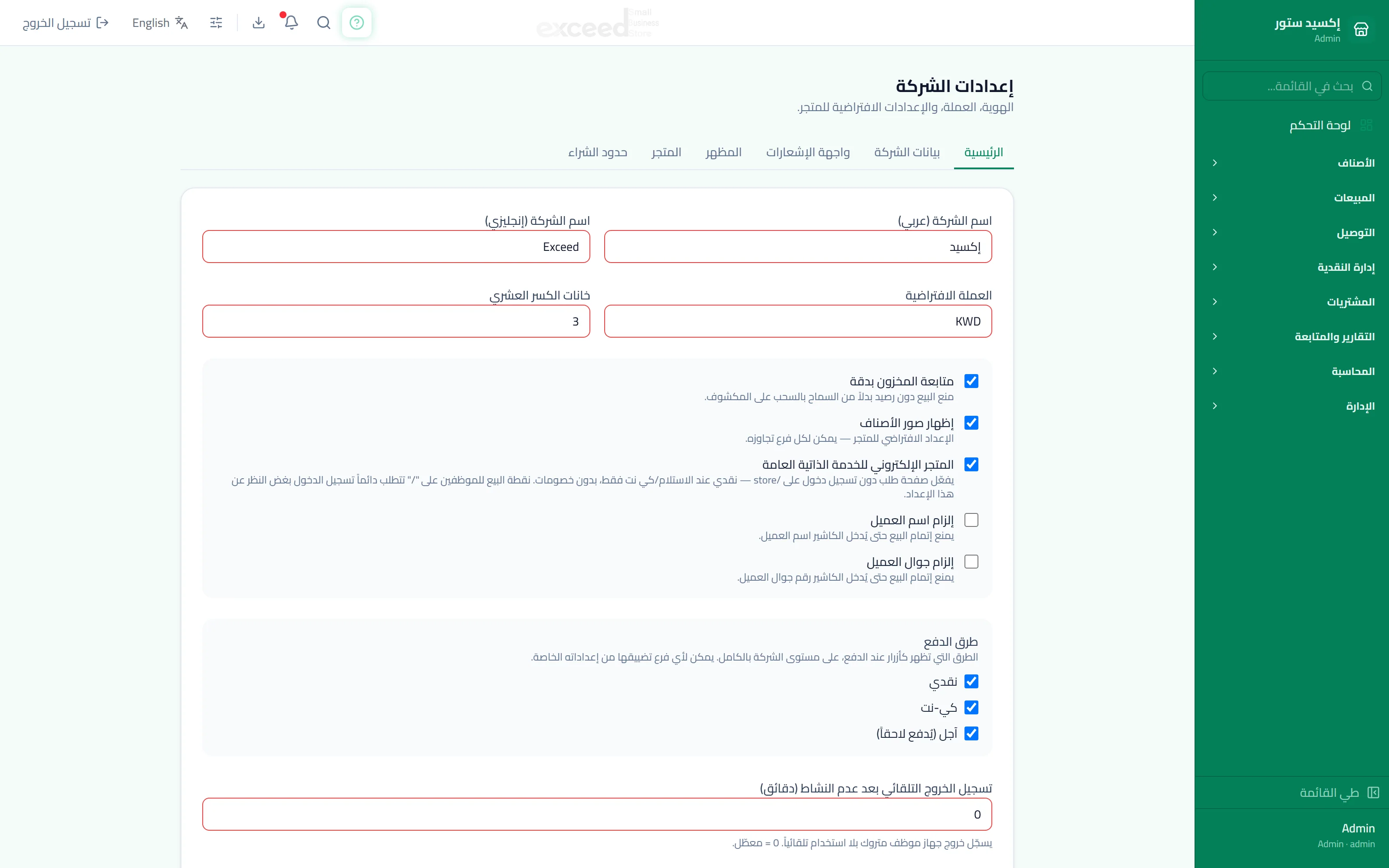Click the logout arrow icon

coord(103,23)
